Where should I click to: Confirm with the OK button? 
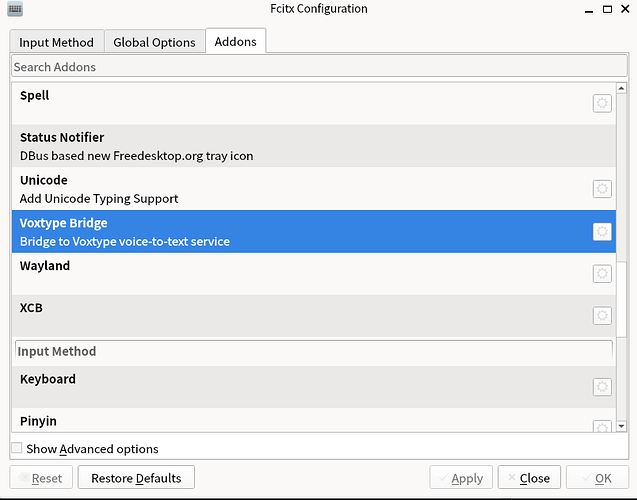598,478
